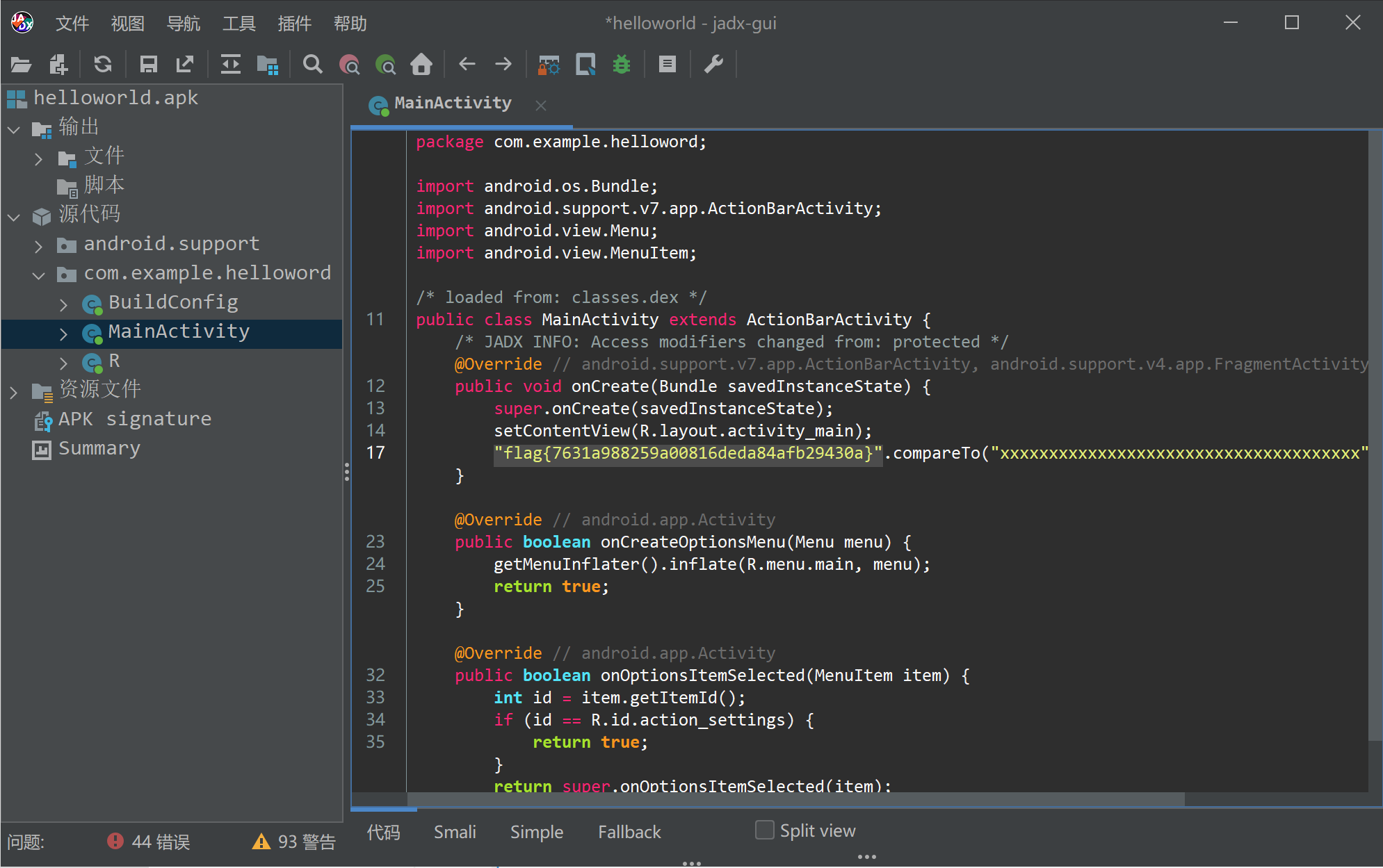Open the 导航 menu

(x=184, y=24)
